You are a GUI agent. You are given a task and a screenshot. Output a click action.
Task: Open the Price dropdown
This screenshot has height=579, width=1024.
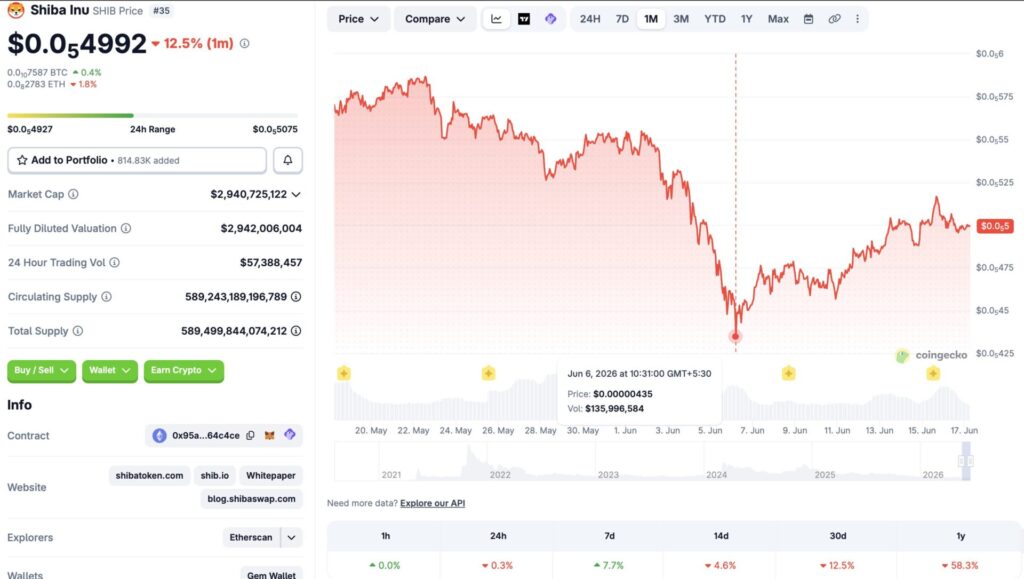click(358, 19)
